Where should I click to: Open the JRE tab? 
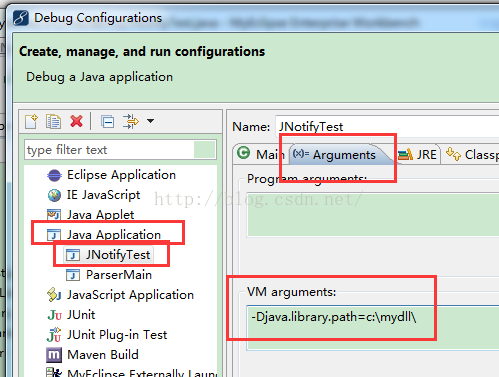[417, 154]
